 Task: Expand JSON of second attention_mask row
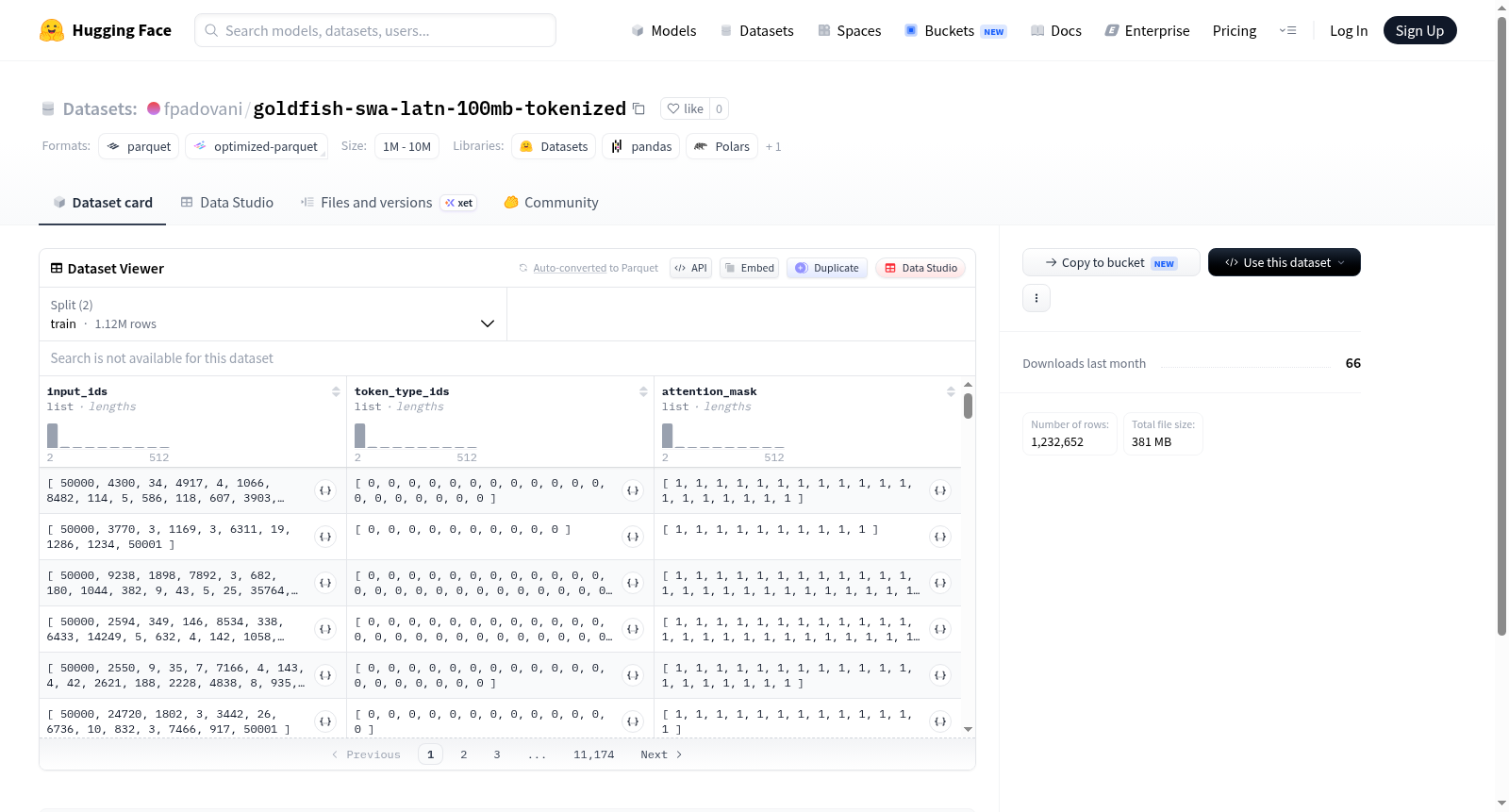(940, 537)
